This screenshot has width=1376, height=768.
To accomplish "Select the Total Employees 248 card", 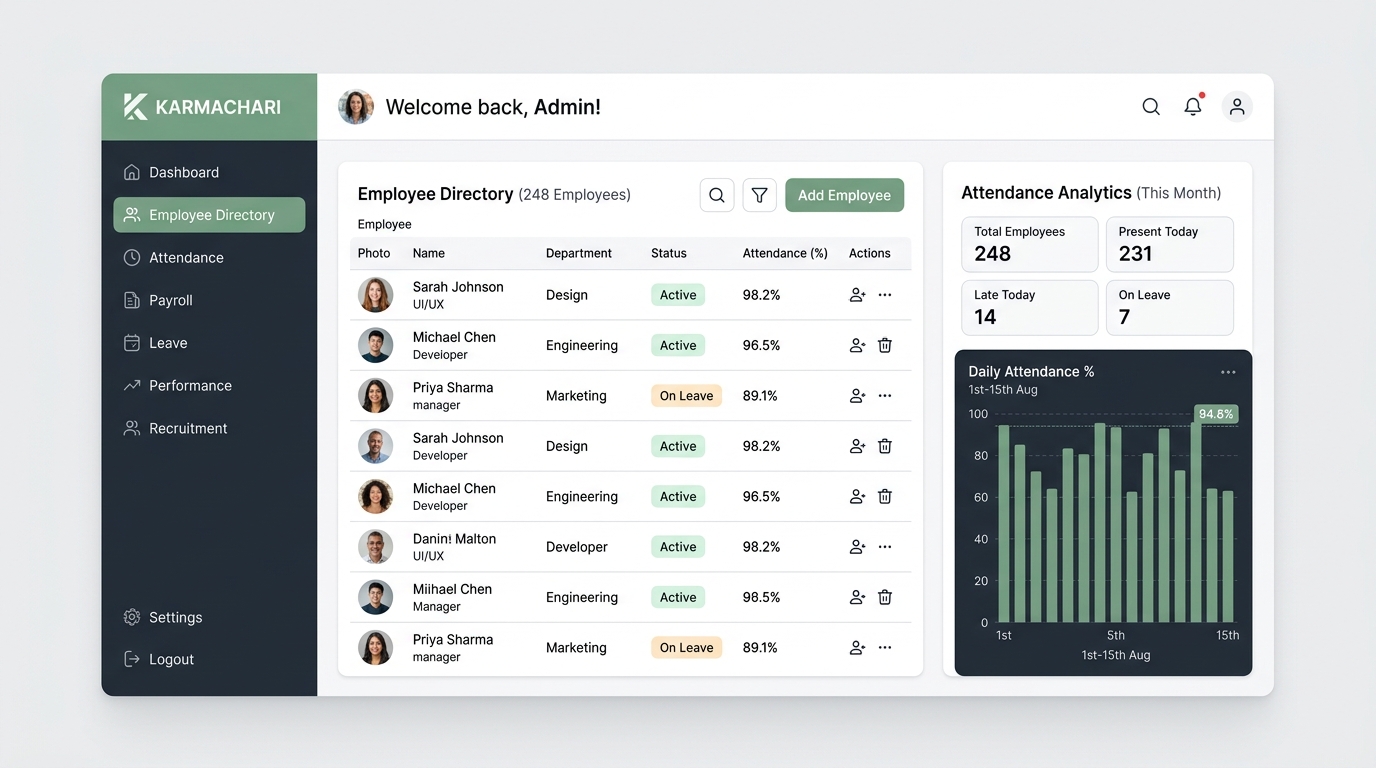I will pos(1030,244).
